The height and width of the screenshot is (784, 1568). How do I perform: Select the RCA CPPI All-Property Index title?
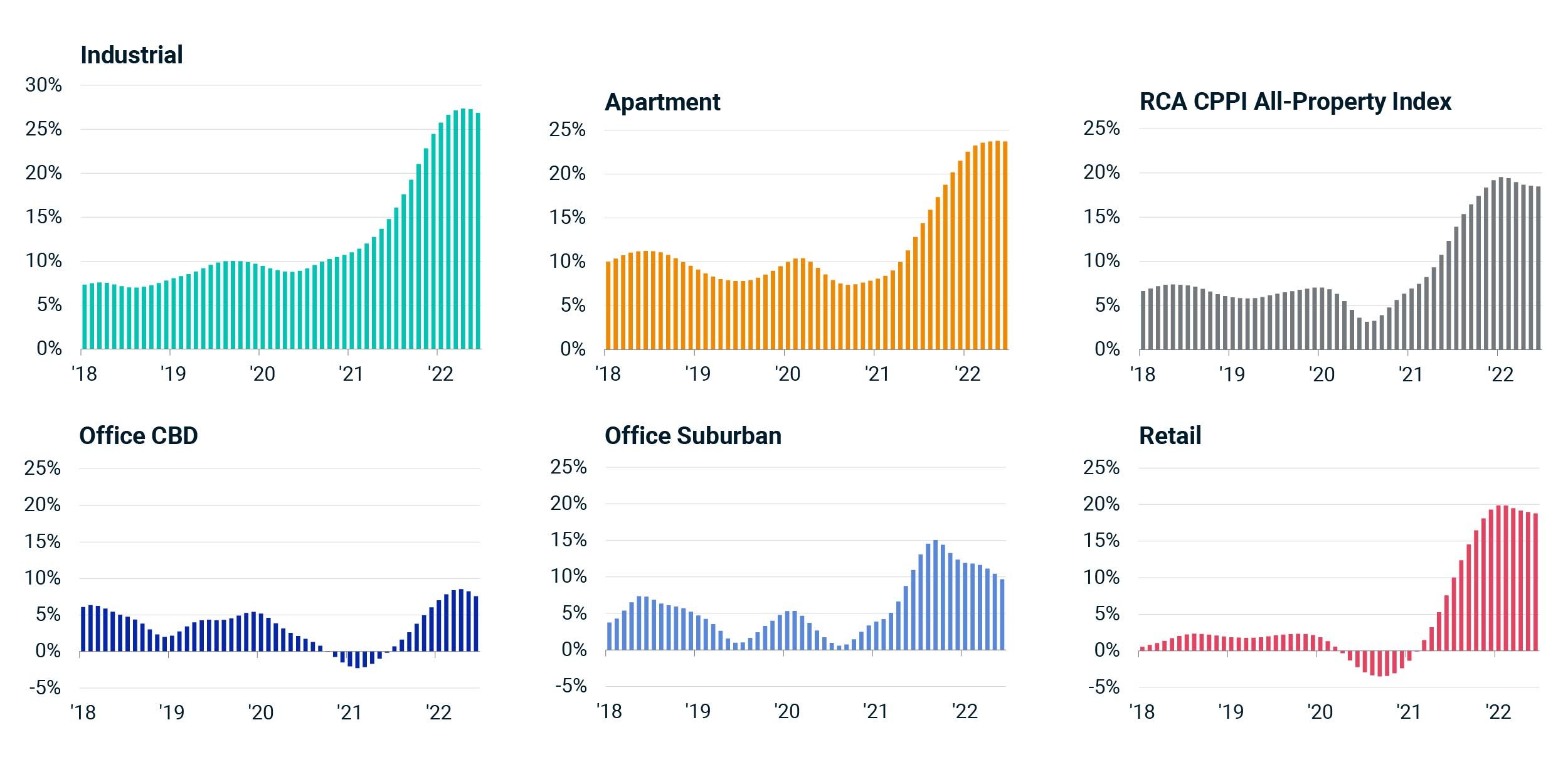click(x=1295, y=102)
